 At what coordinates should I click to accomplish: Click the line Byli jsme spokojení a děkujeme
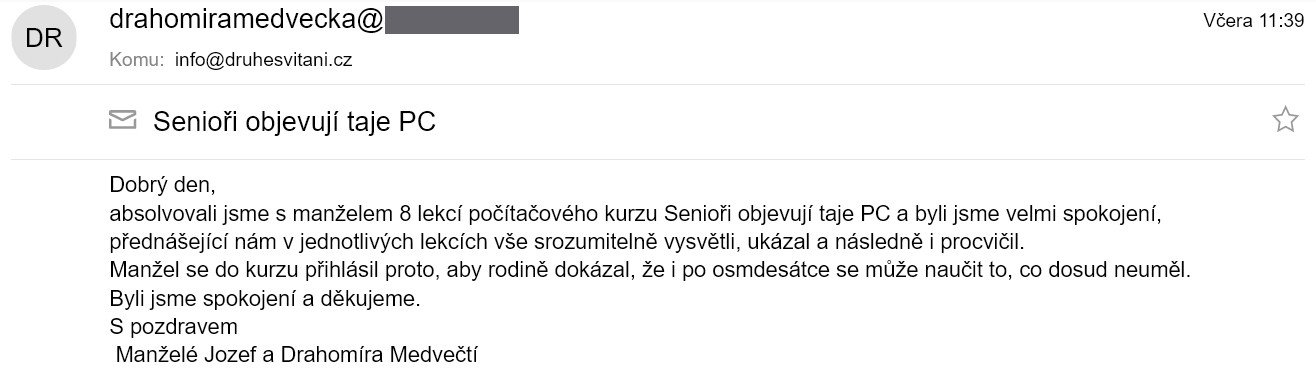pyautogui.click(x=266, y=298)
